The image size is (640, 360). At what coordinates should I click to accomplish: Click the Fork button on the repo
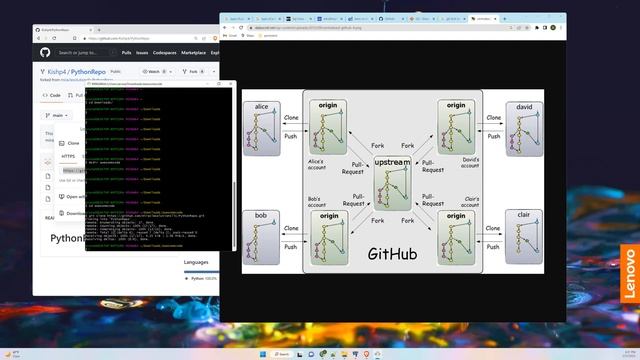(193, 71)
